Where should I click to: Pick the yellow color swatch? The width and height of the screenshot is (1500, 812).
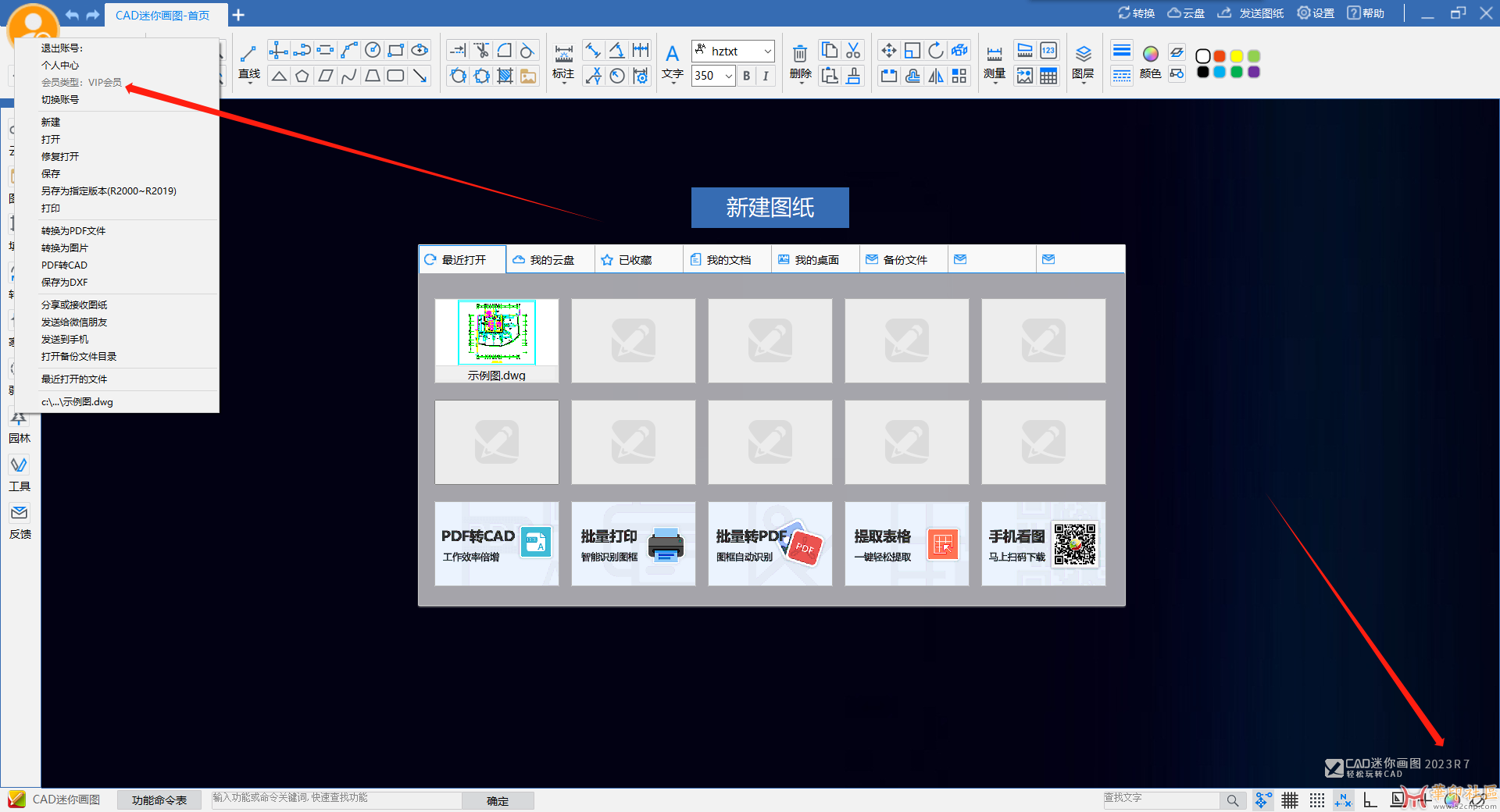pos(1237,56)
